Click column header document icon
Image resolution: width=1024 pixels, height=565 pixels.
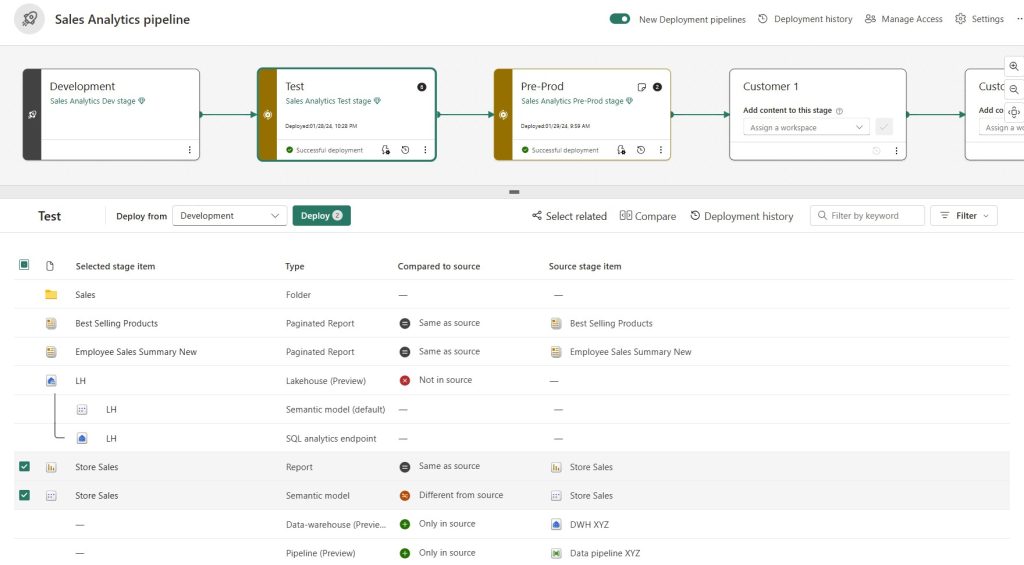[x=50, y=266]
